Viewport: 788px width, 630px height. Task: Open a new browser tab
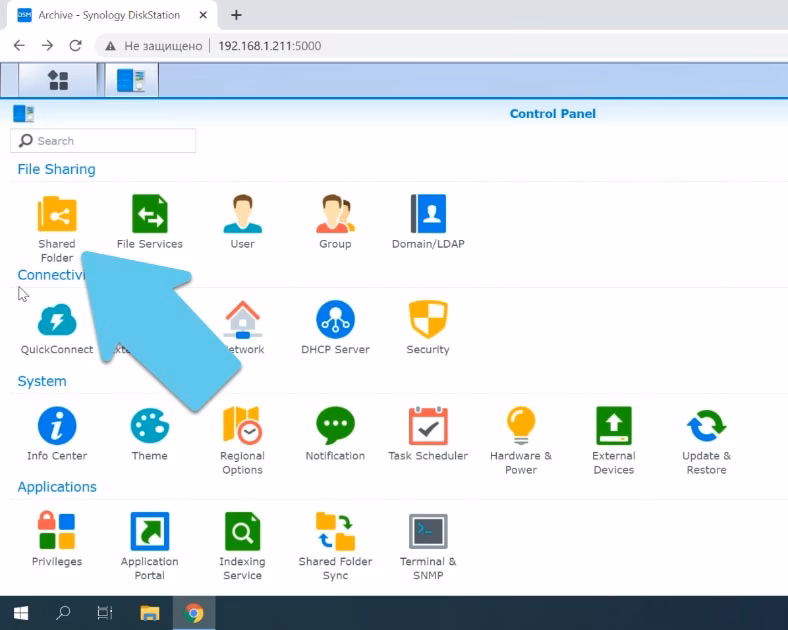point(237,15)
